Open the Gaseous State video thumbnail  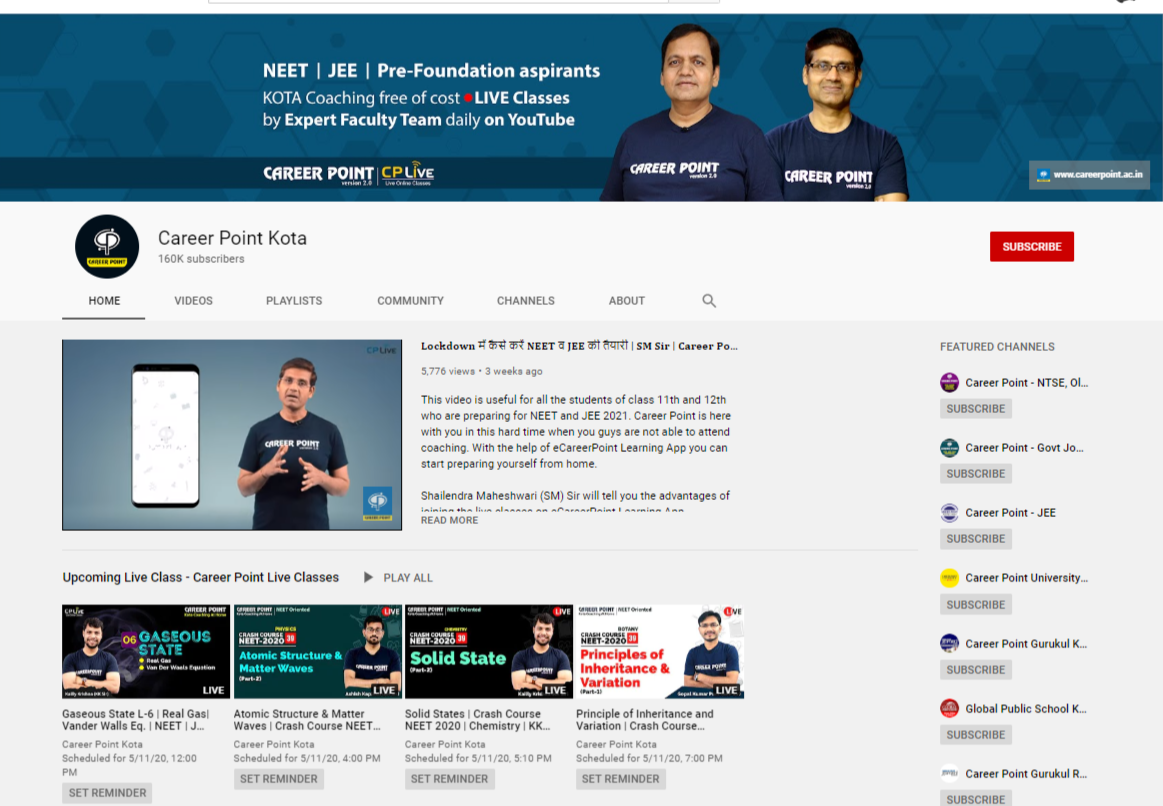(146, 651)
